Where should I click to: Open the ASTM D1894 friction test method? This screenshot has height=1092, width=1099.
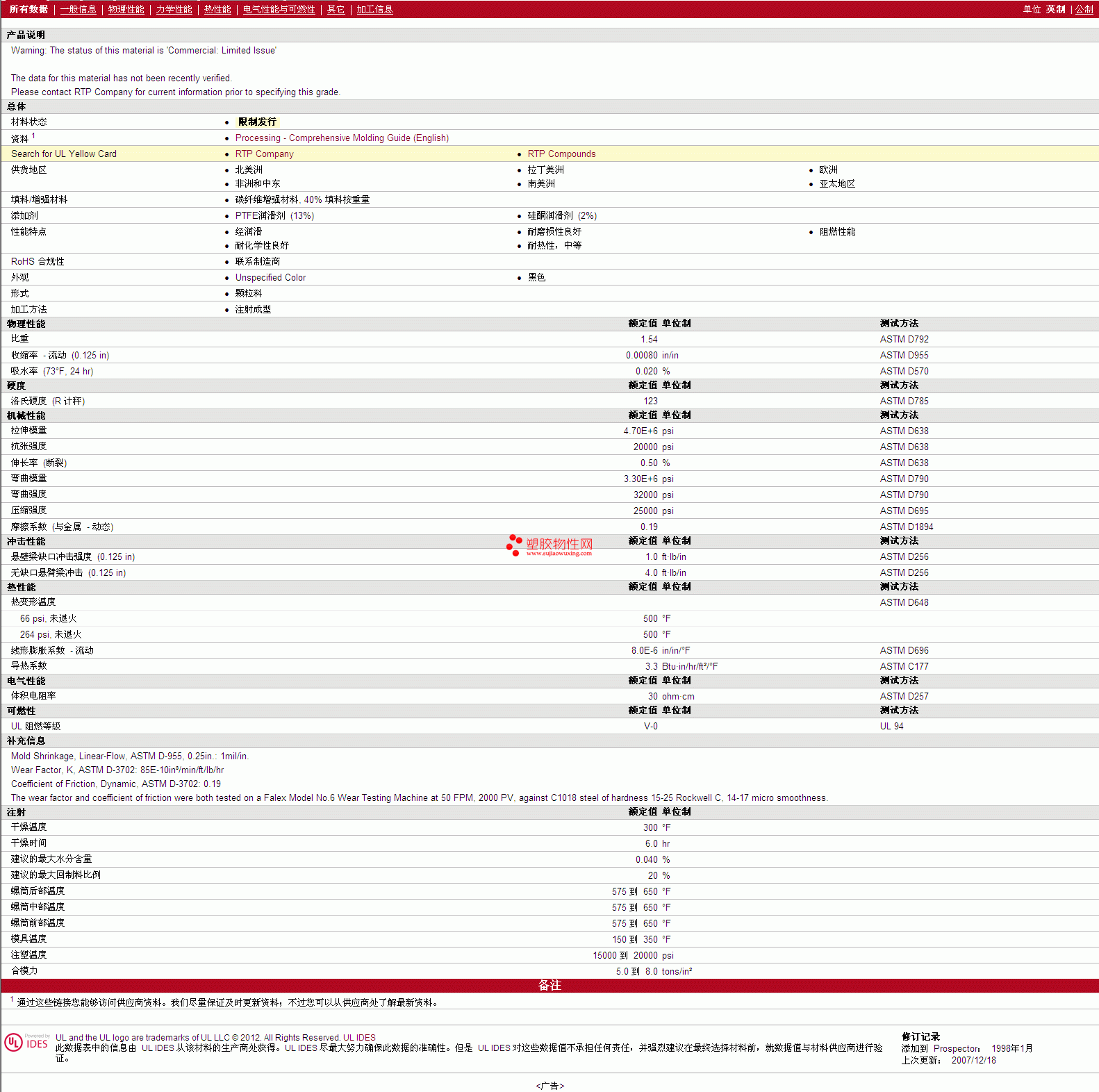coord(906,527)
